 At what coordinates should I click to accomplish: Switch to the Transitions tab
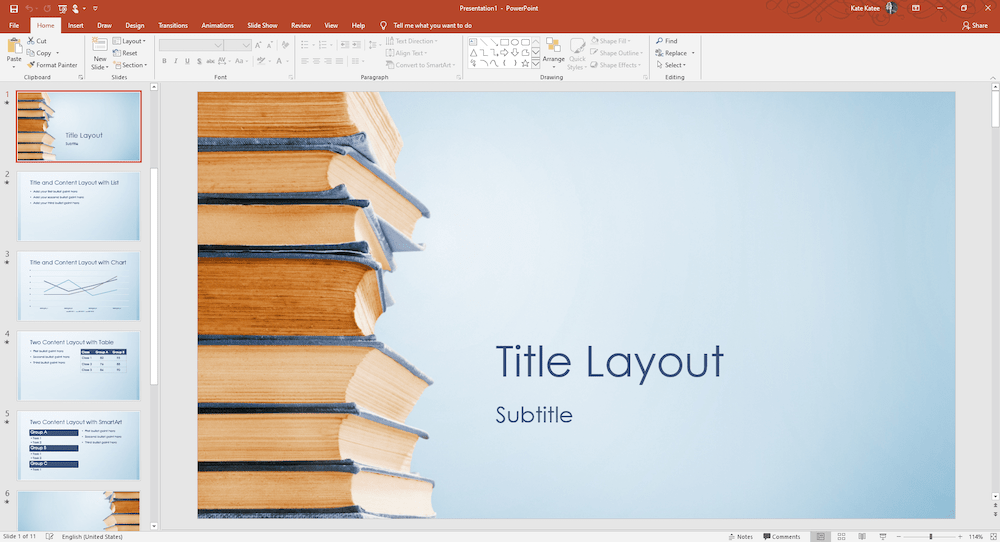(173, 26)
